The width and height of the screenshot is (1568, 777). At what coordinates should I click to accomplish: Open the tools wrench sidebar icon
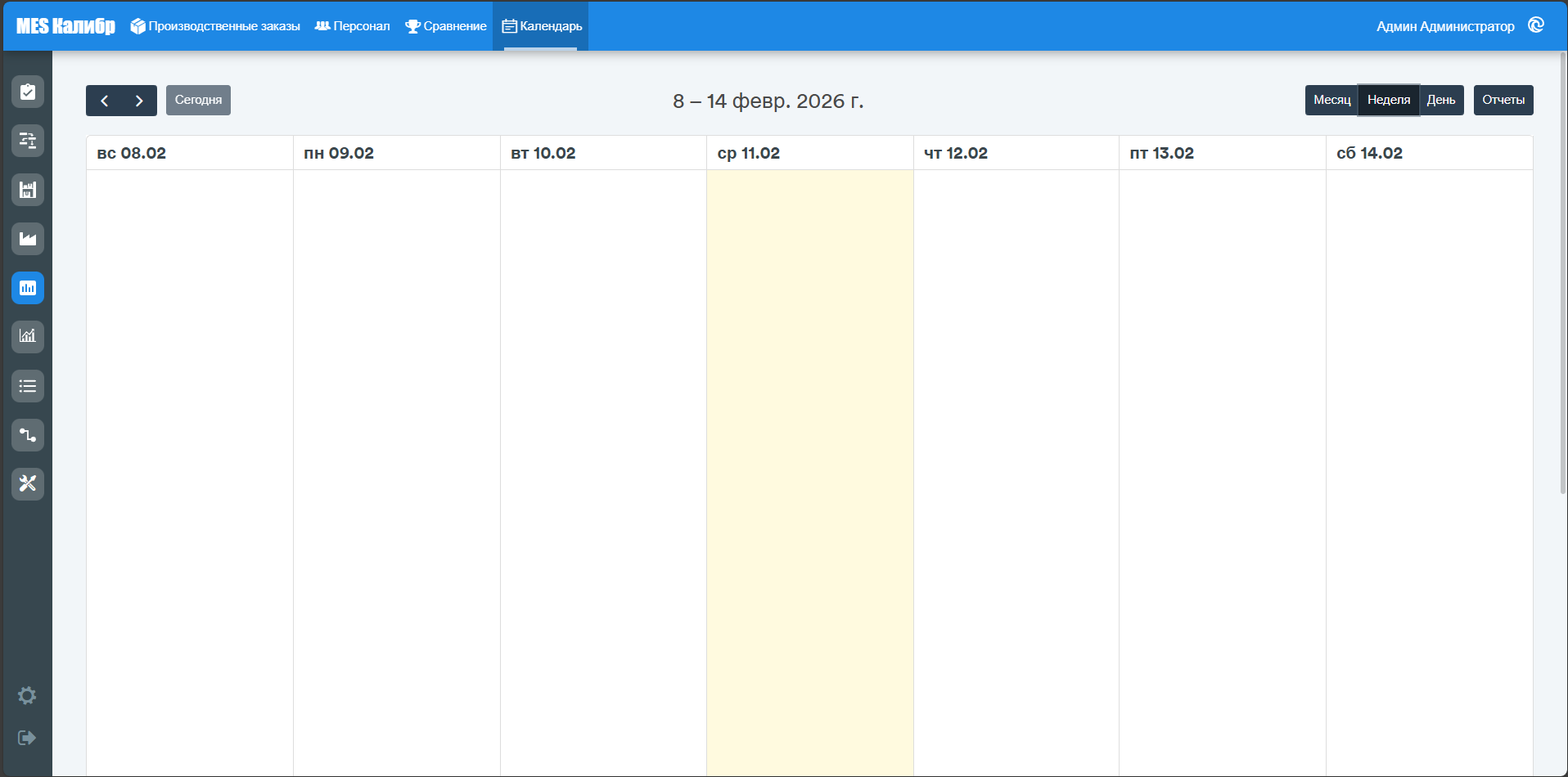(28, 484)
